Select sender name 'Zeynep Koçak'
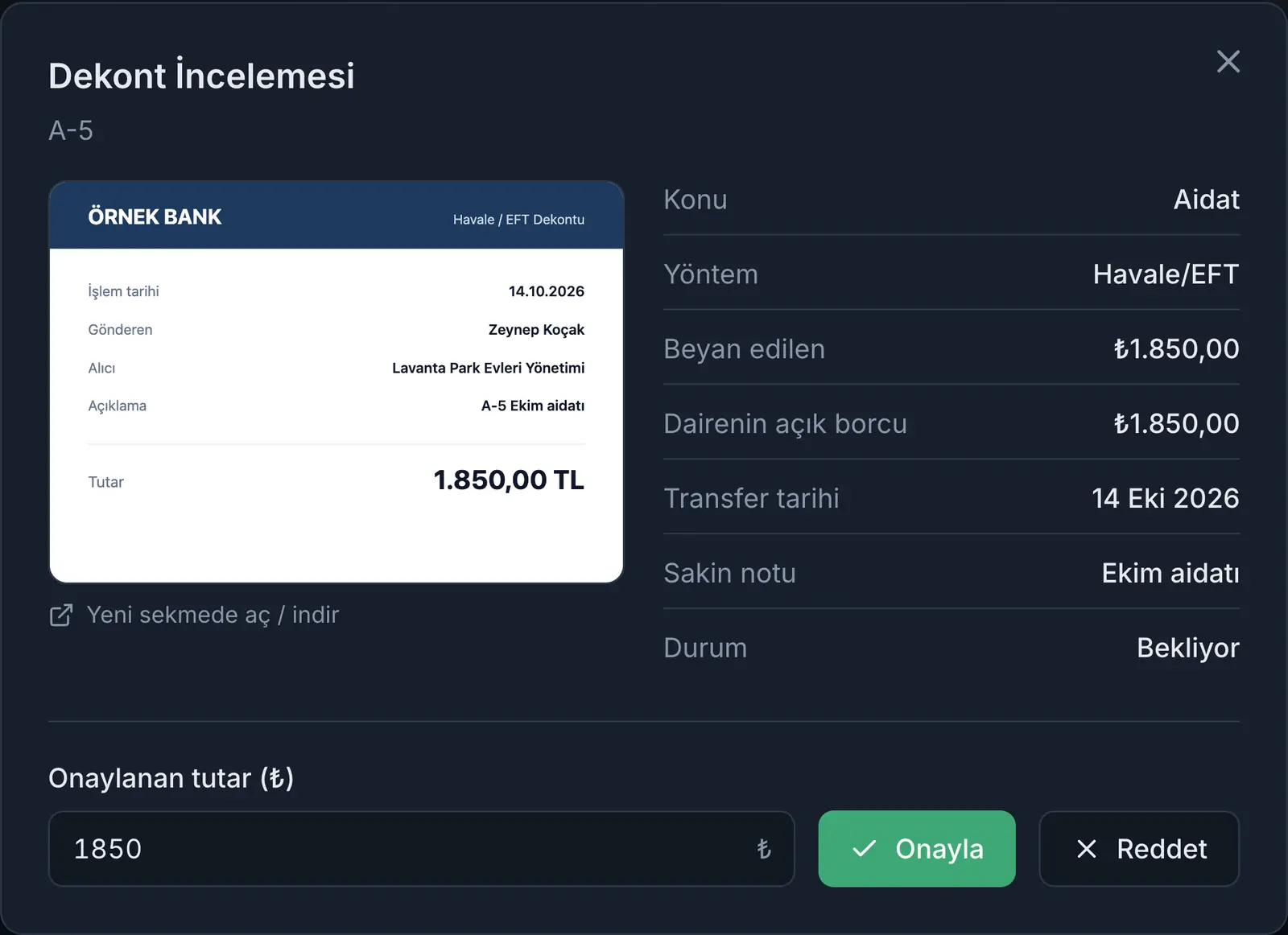This screenshot has height=935, width=1288. point(536,330)
